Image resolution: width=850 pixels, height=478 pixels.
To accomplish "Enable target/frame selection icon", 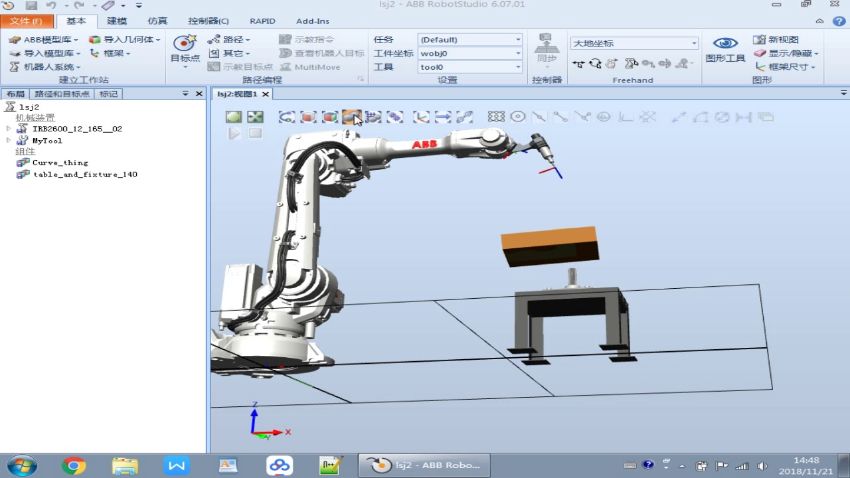I will pyautogui.click(x=421, y=117).
